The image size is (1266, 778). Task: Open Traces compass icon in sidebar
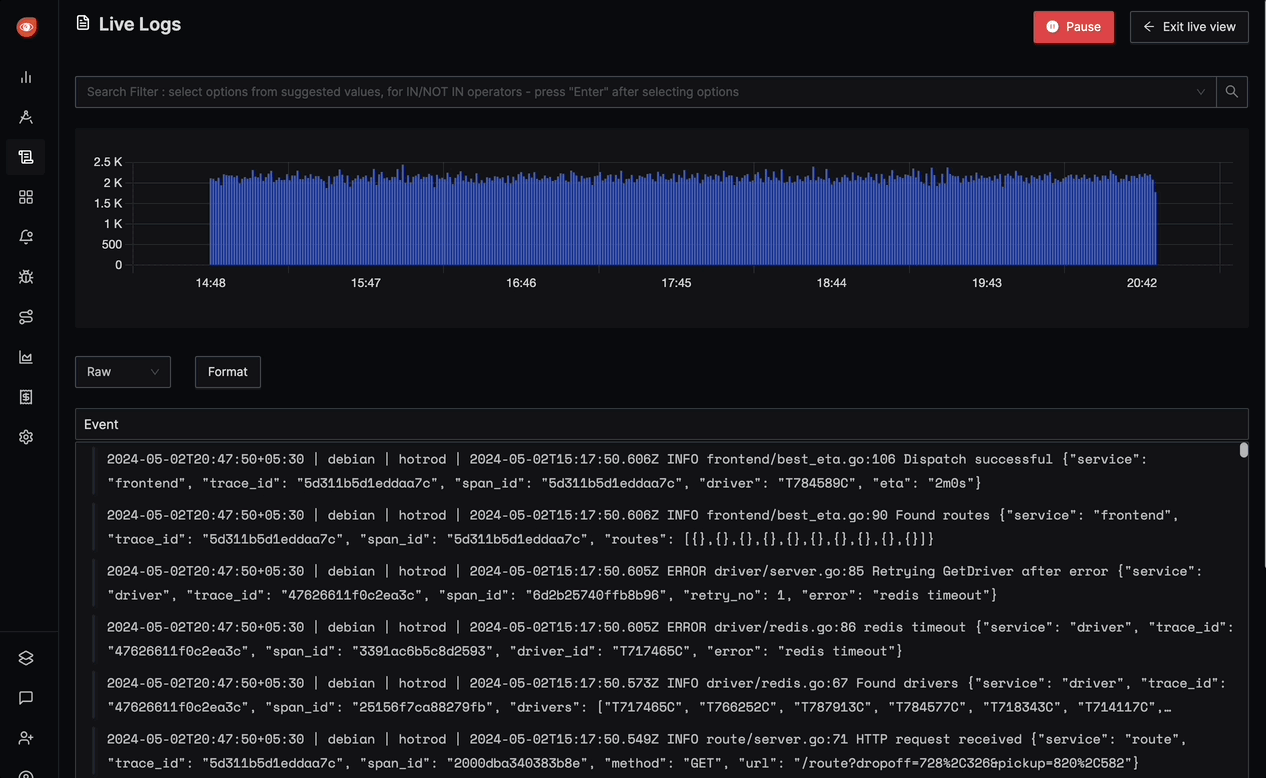click(x=26, y=117)
